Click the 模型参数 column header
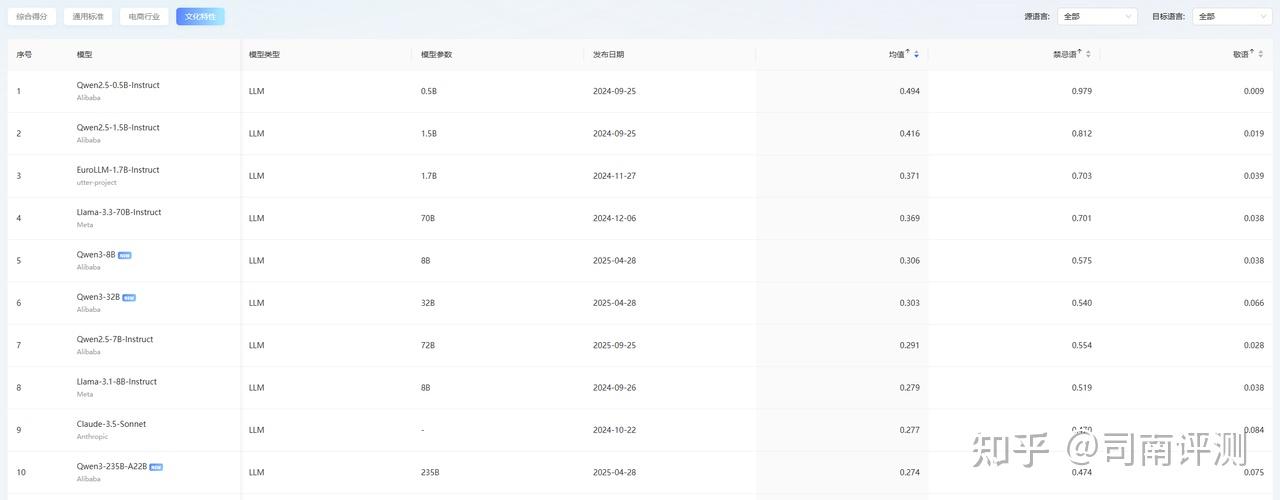1280x500 pixels. [x=436, y=54]
